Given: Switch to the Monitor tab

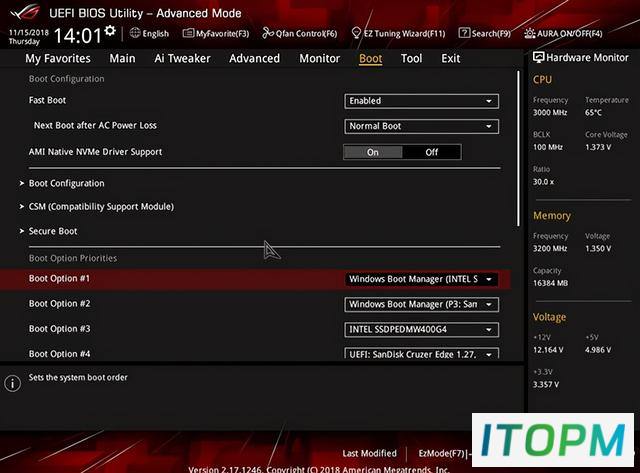Looking at the screenshot, I should 319,58.
